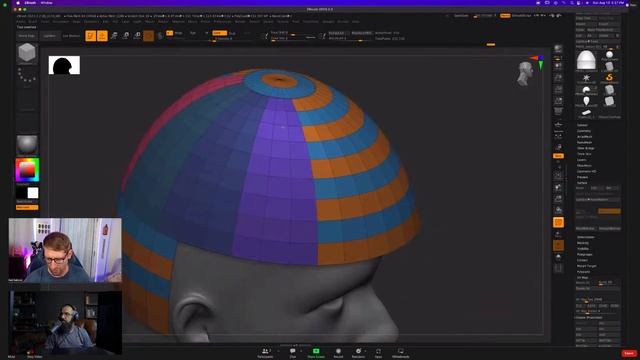This screenshot has height=360, width=640.
Task: Toggle Edit mode button
Action: [x=91, y=36]
